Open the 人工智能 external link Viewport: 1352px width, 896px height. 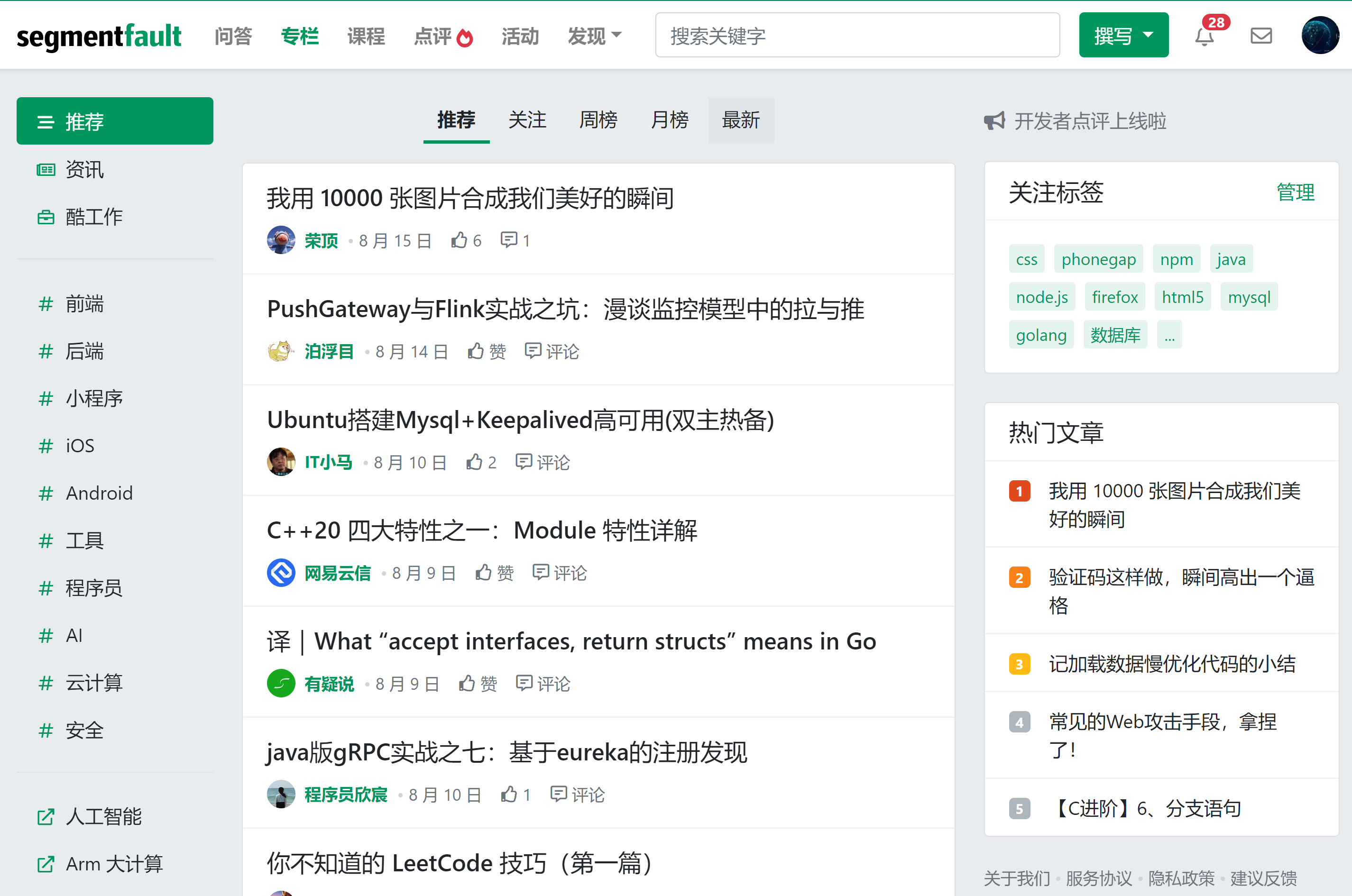(103, 816)
